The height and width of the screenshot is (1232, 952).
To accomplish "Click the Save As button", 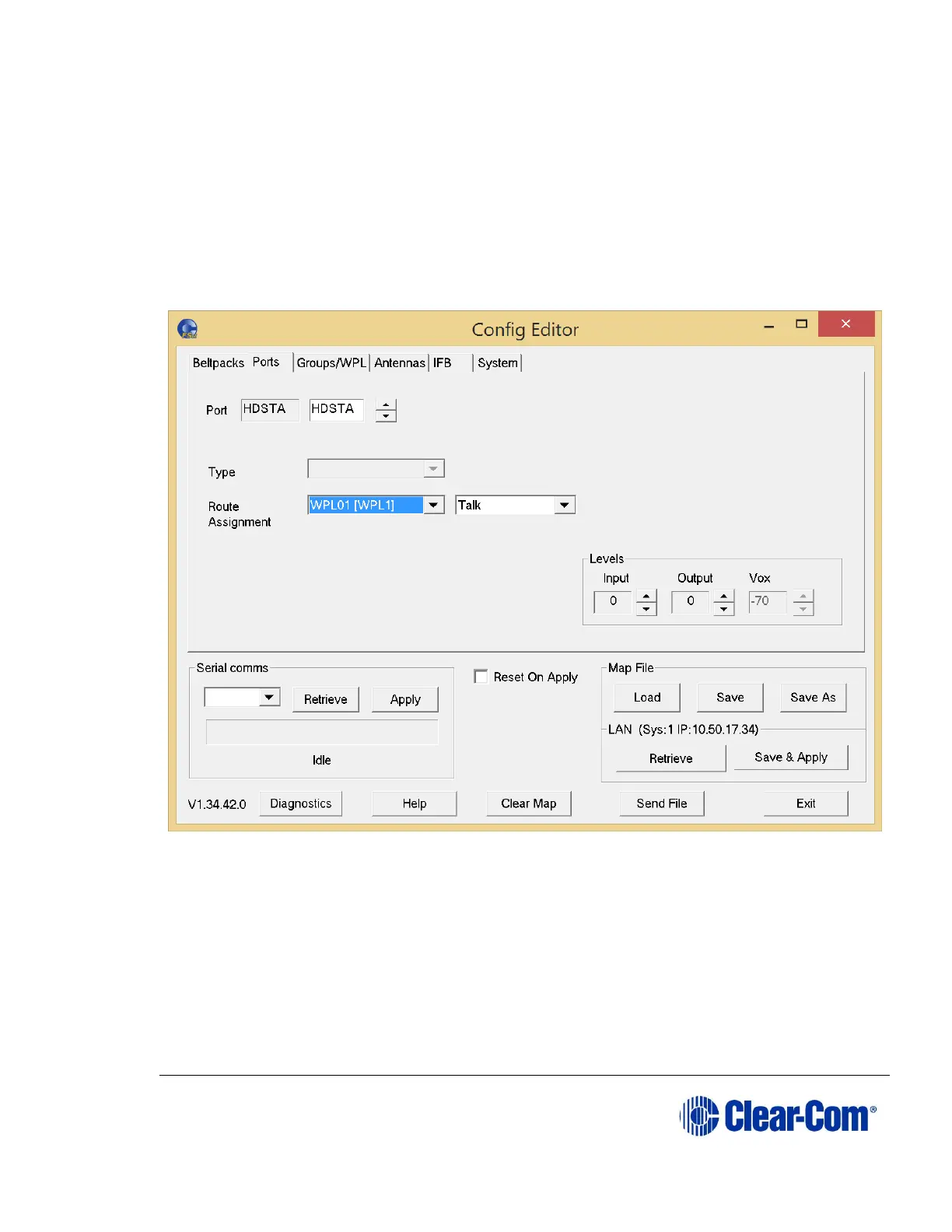I will pos(814,698).
